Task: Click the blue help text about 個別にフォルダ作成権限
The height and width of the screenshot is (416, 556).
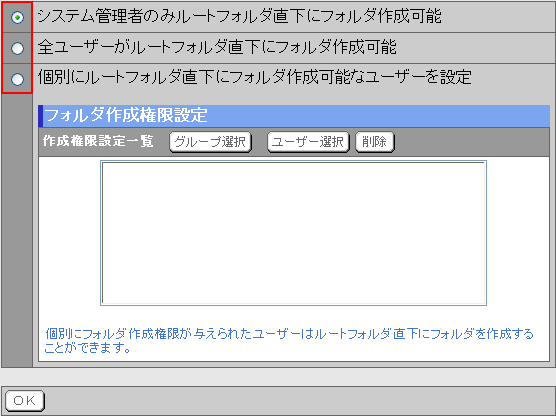Action: pyautogui.click(x=289, y=340)
